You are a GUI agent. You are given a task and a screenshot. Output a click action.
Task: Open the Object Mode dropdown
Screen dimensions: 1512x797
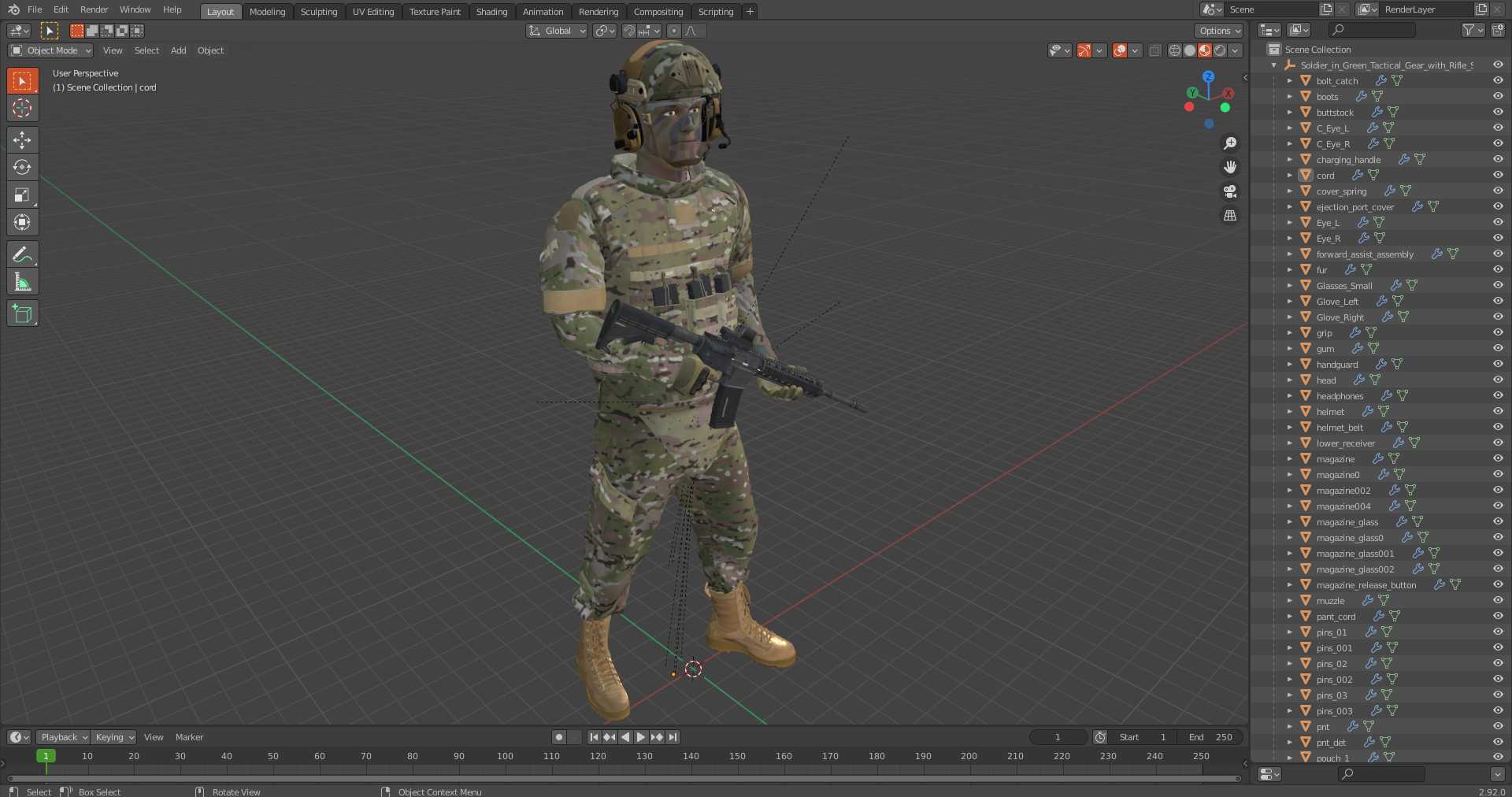(x=50, y=50)
